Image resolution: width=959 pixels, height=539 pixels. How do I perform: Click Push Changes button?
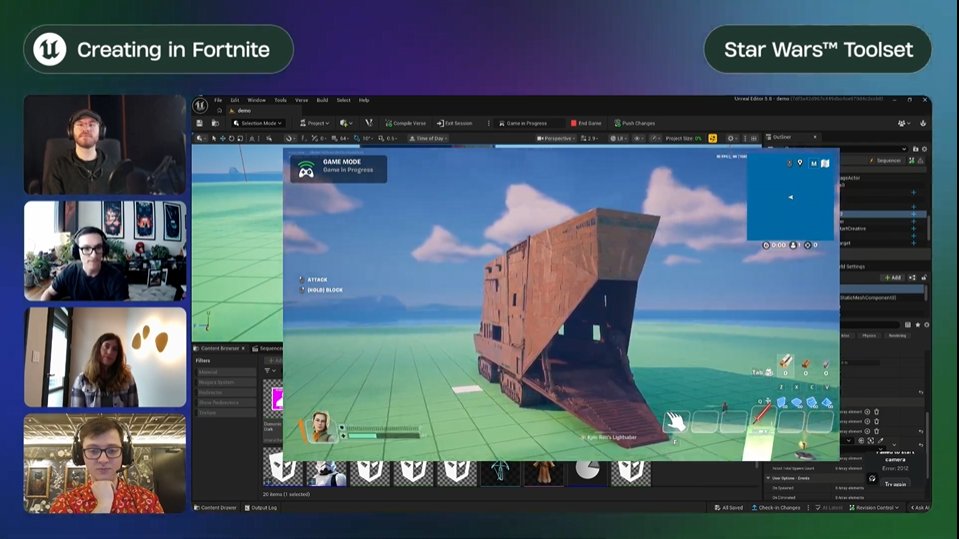coord(634,123)
